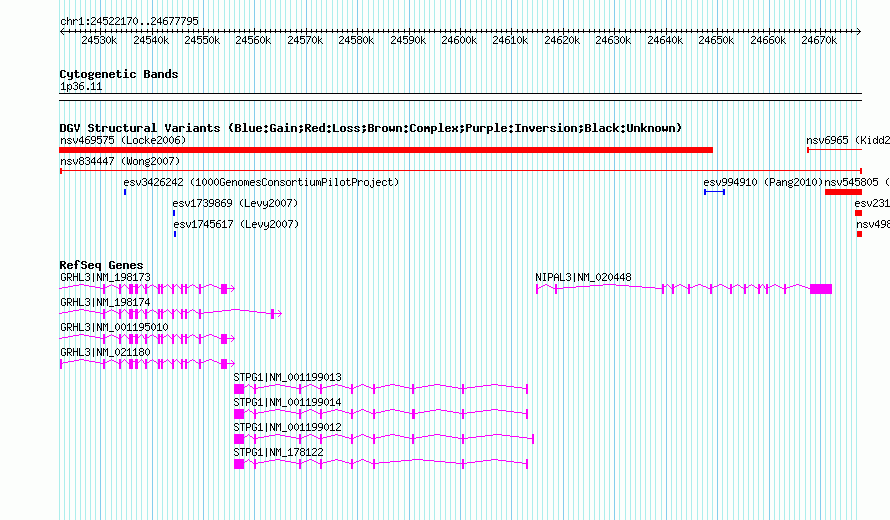
Task: Select the GRHL3 NM_198173 gene model glyph
Action: 147,289
